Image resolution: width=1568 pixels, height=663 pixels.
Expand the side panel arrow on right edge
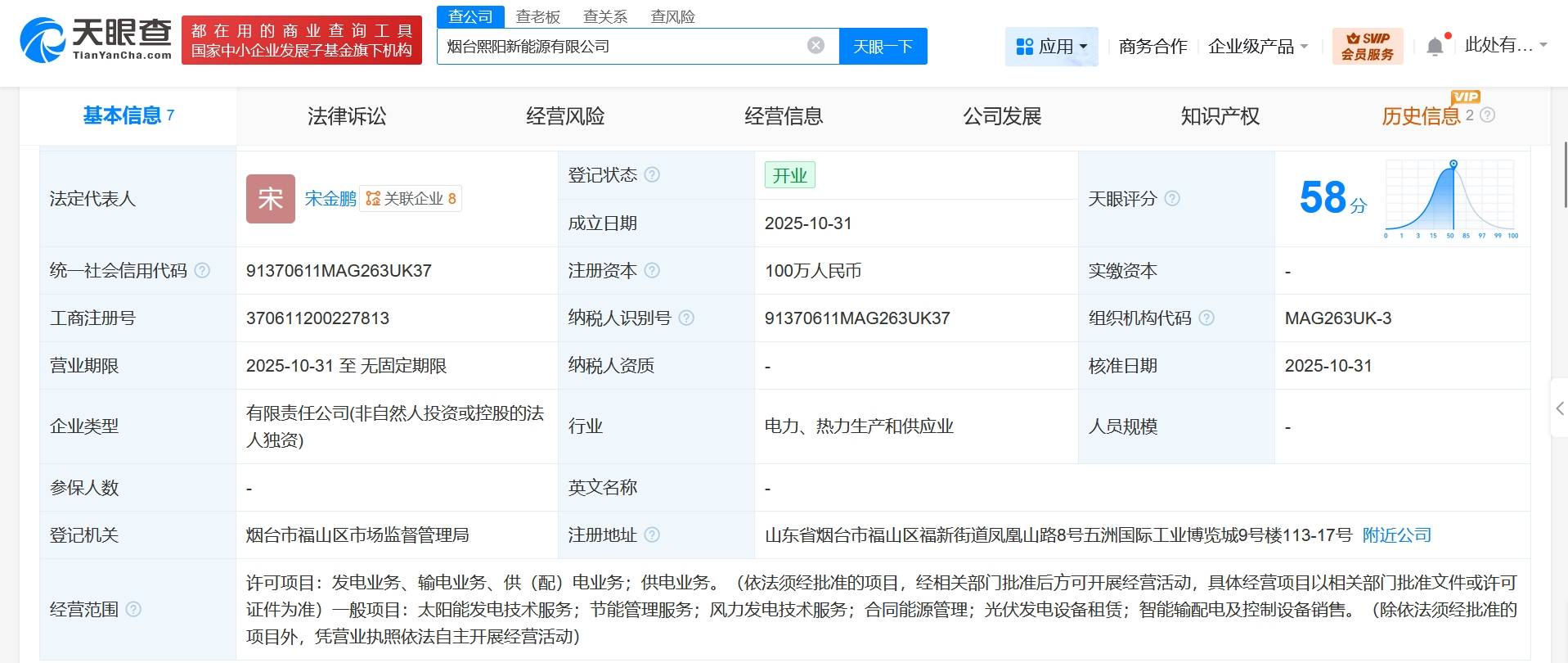click(1559, 408)
